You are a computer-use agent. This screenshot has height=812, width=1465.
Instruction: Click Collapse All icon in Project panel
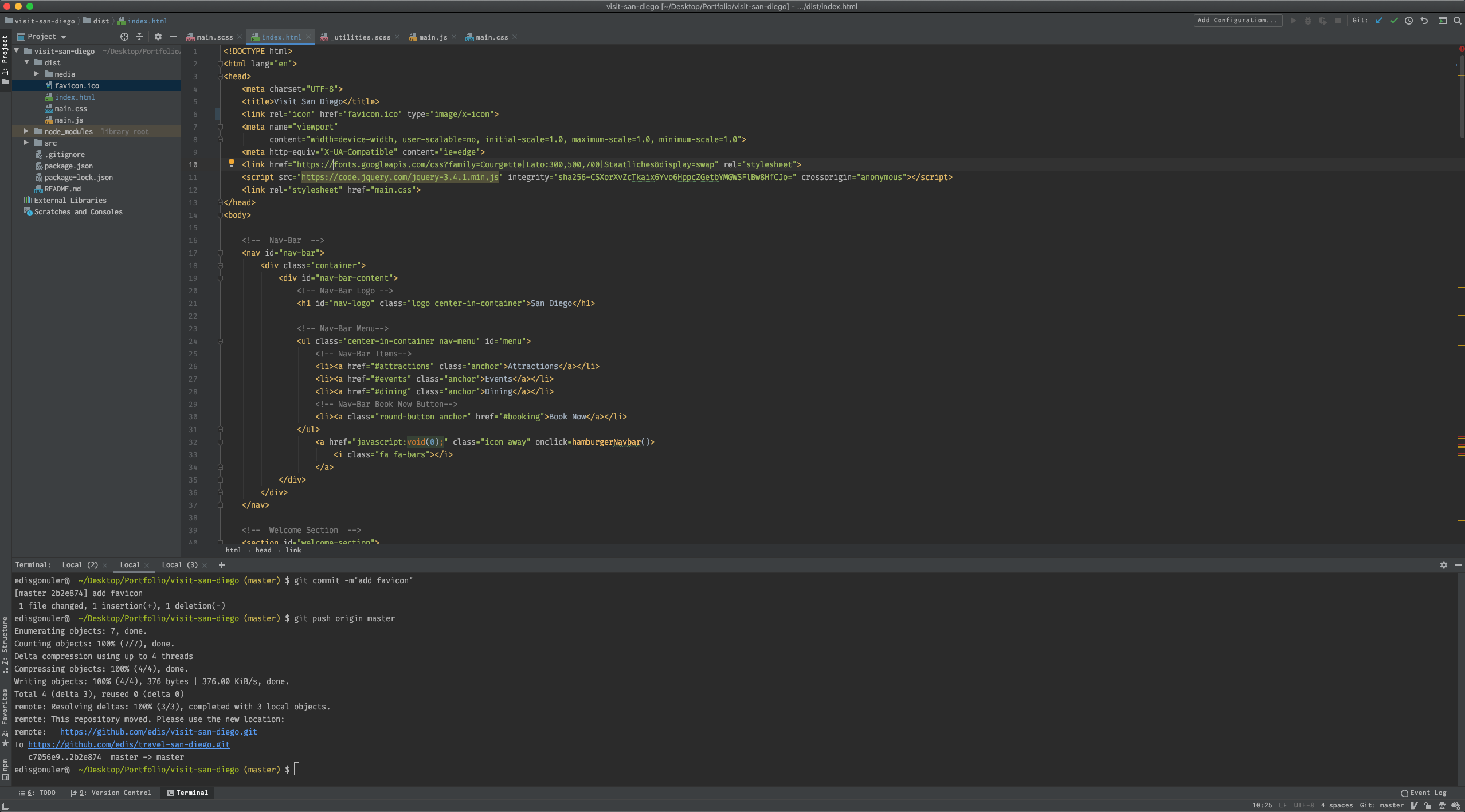pos(139,37)
